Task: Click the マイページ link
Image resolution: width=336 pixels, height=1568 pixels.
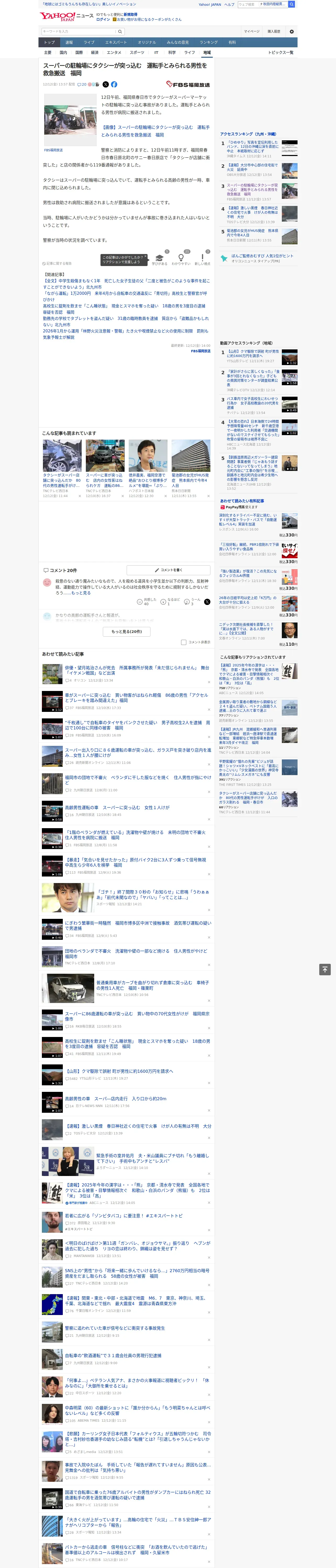Action: 251,31
